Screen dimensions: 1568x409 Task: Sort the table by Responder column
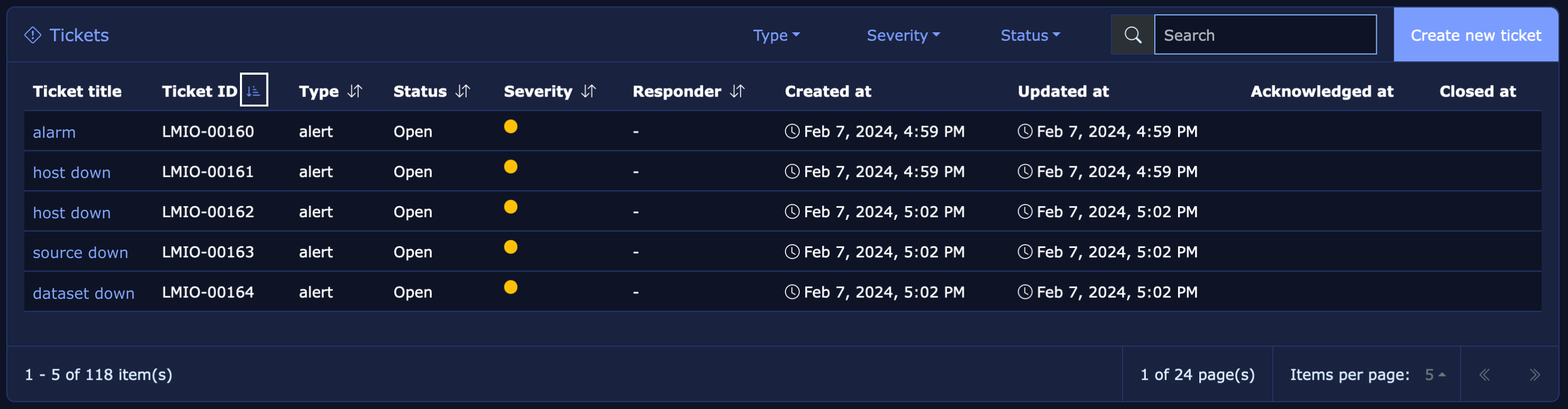(737, 91)
